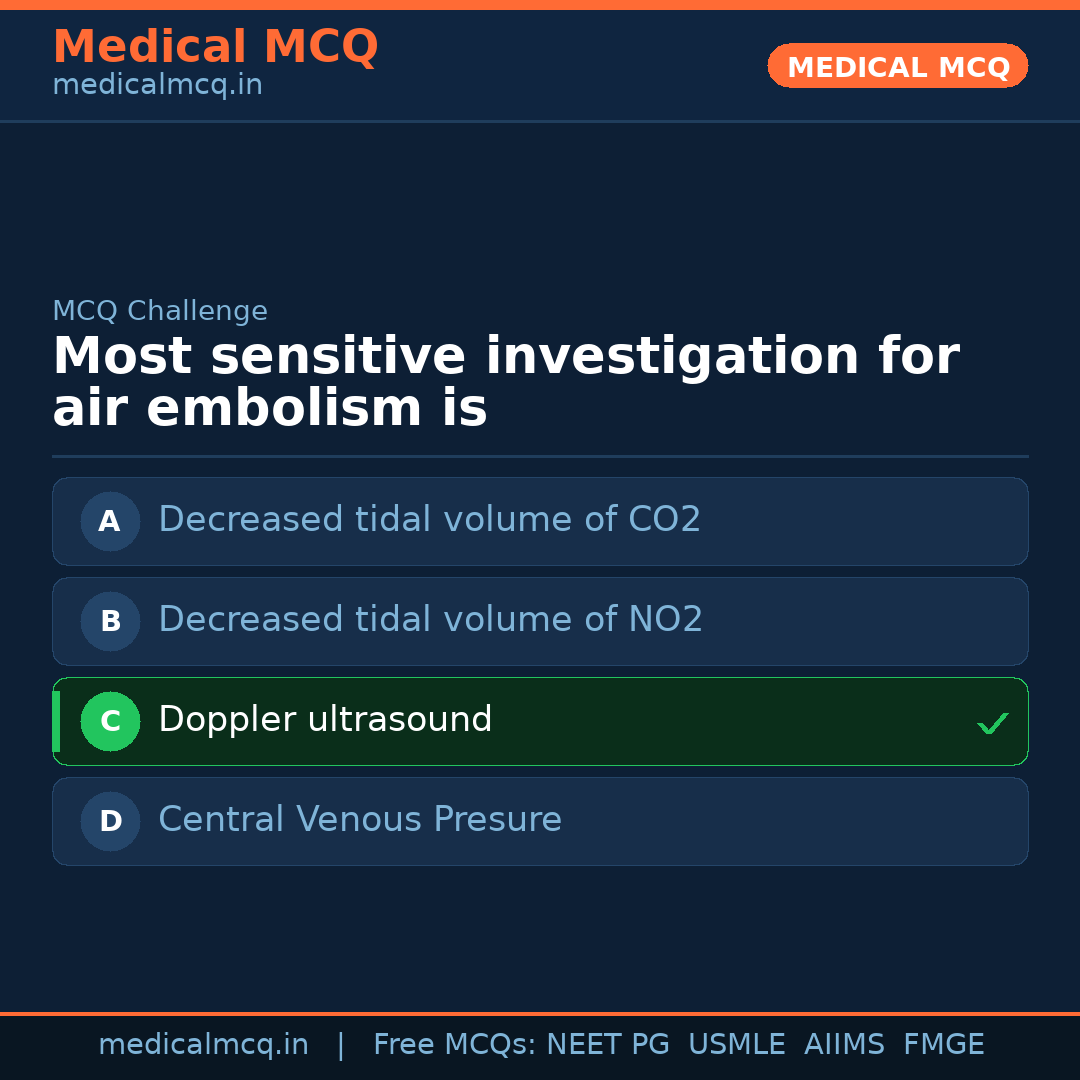Click the letter B circle icon
The width and height of the screenshot is (1080, 1080).
coord(110,621)
